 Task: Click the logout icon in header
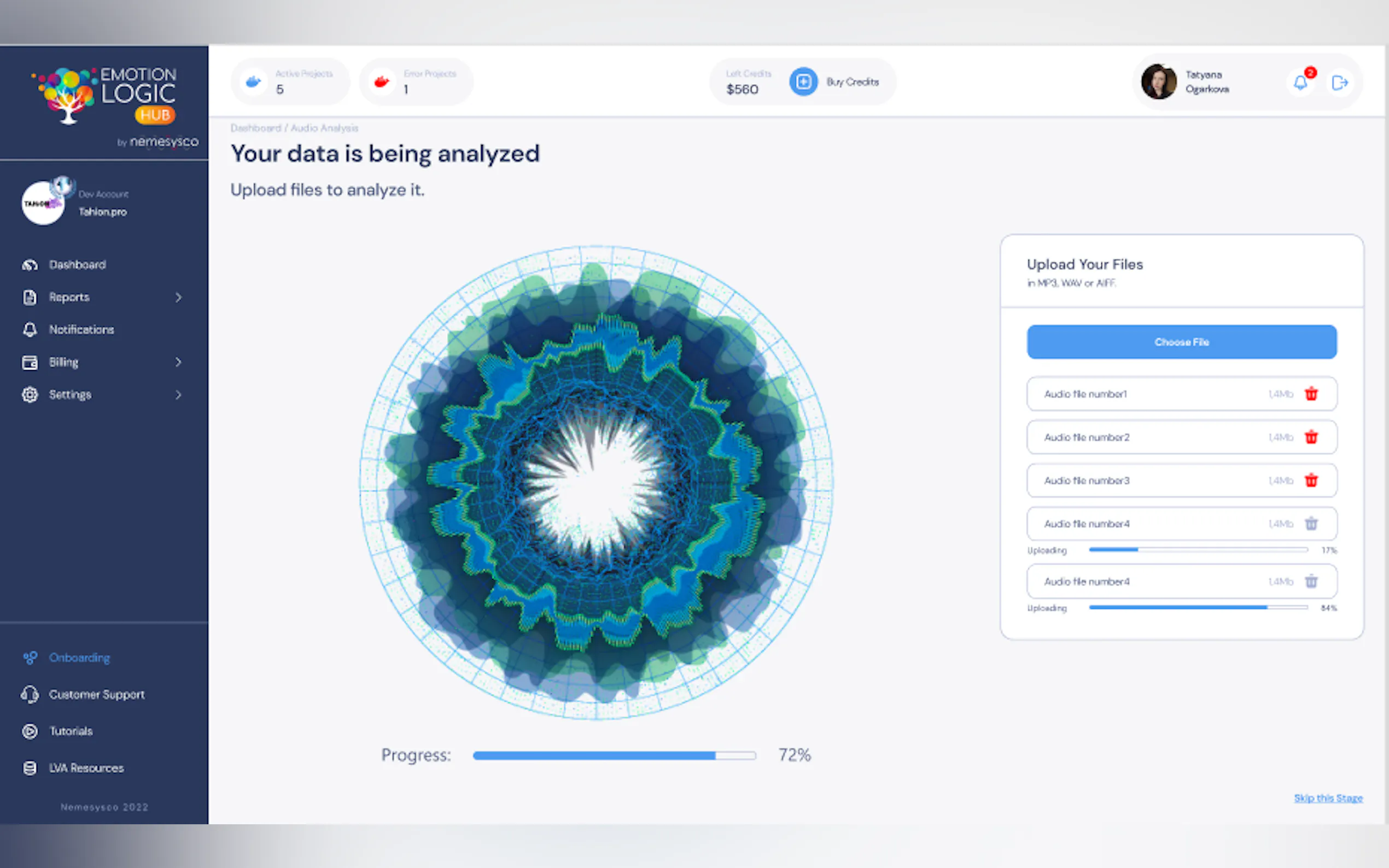click(1339, 83)
